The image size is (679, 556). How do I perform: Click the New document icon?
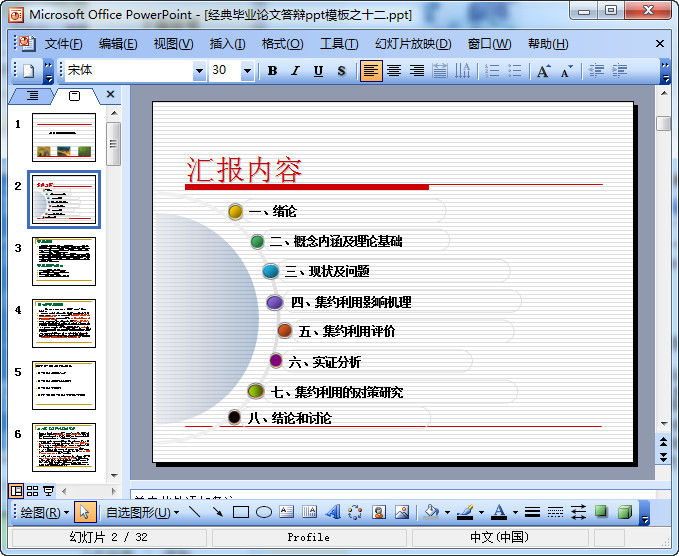(x=29, y=71)
